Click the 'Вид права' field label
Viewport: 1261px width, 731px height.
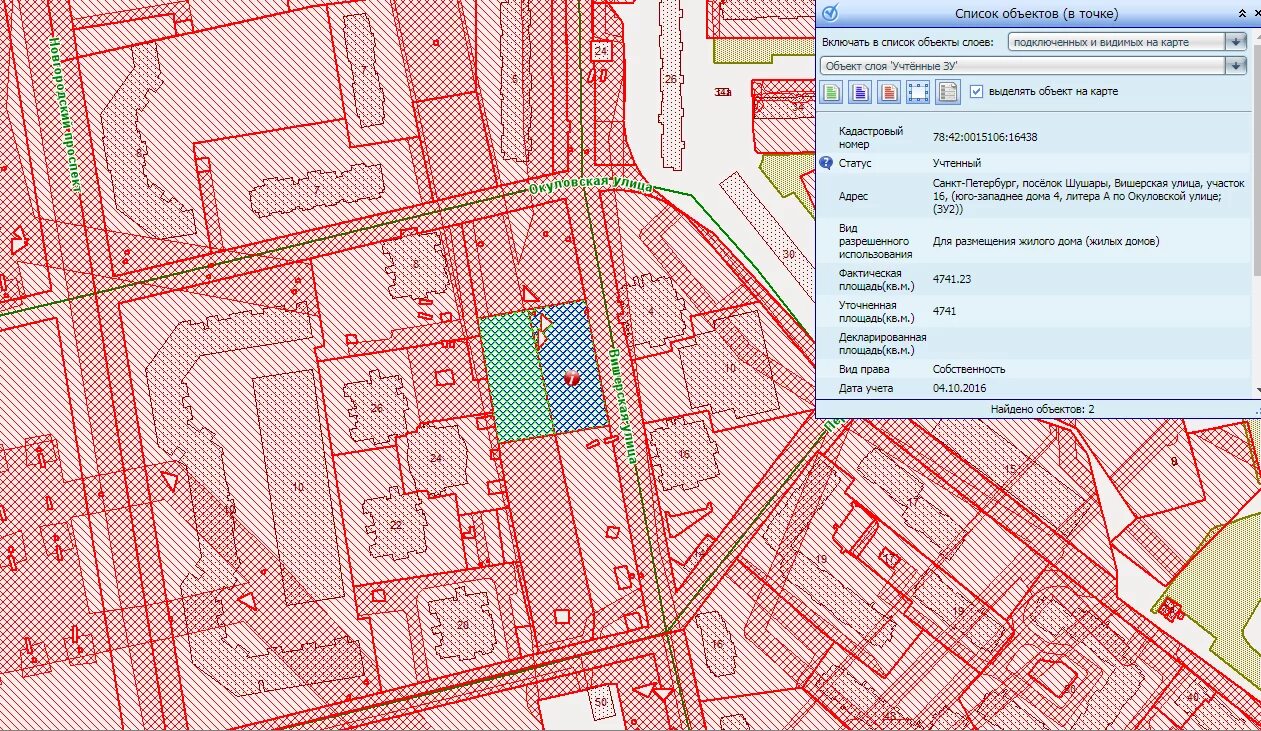[864, 369]
